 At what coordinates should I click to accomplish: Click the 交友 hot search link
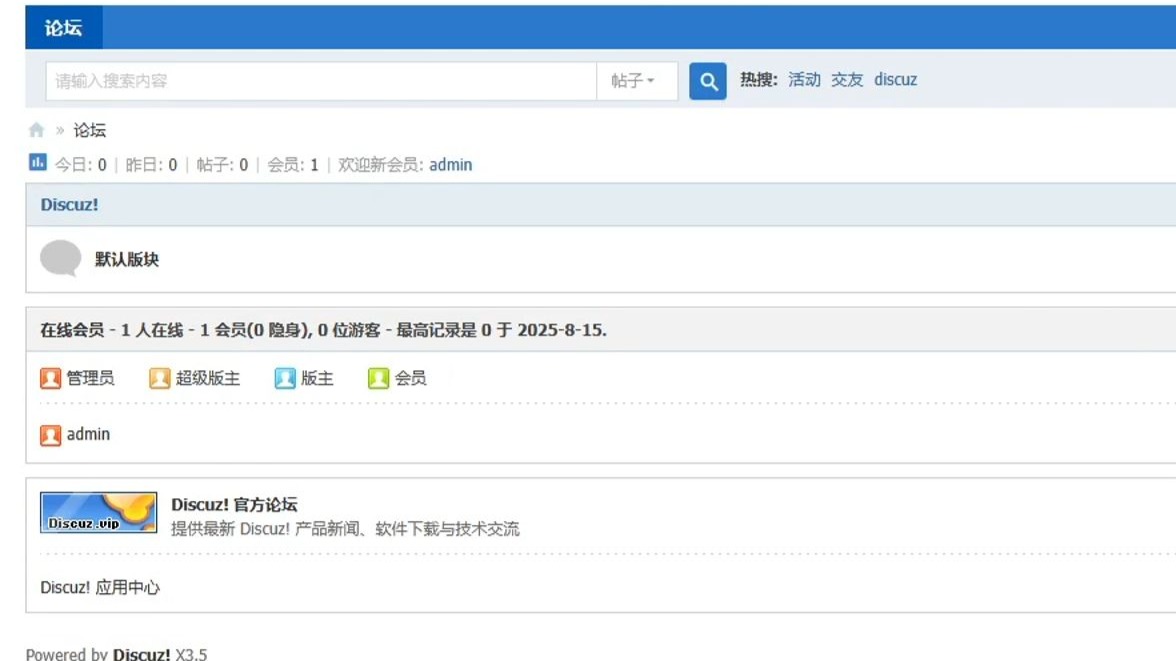tap(847, 80)
